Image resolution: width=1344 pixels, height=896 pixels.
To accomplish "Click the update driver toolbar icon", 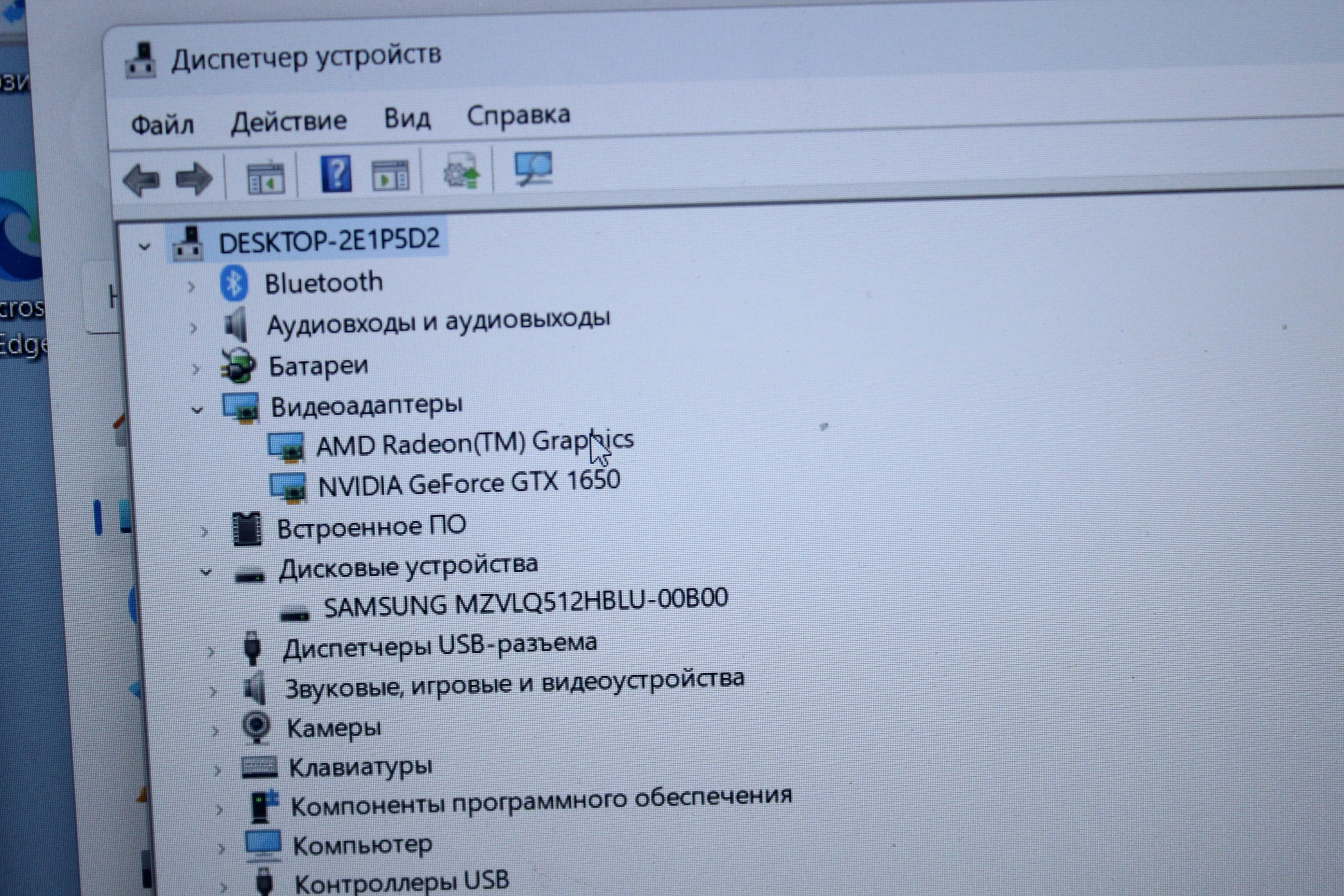I will (461, 170).
